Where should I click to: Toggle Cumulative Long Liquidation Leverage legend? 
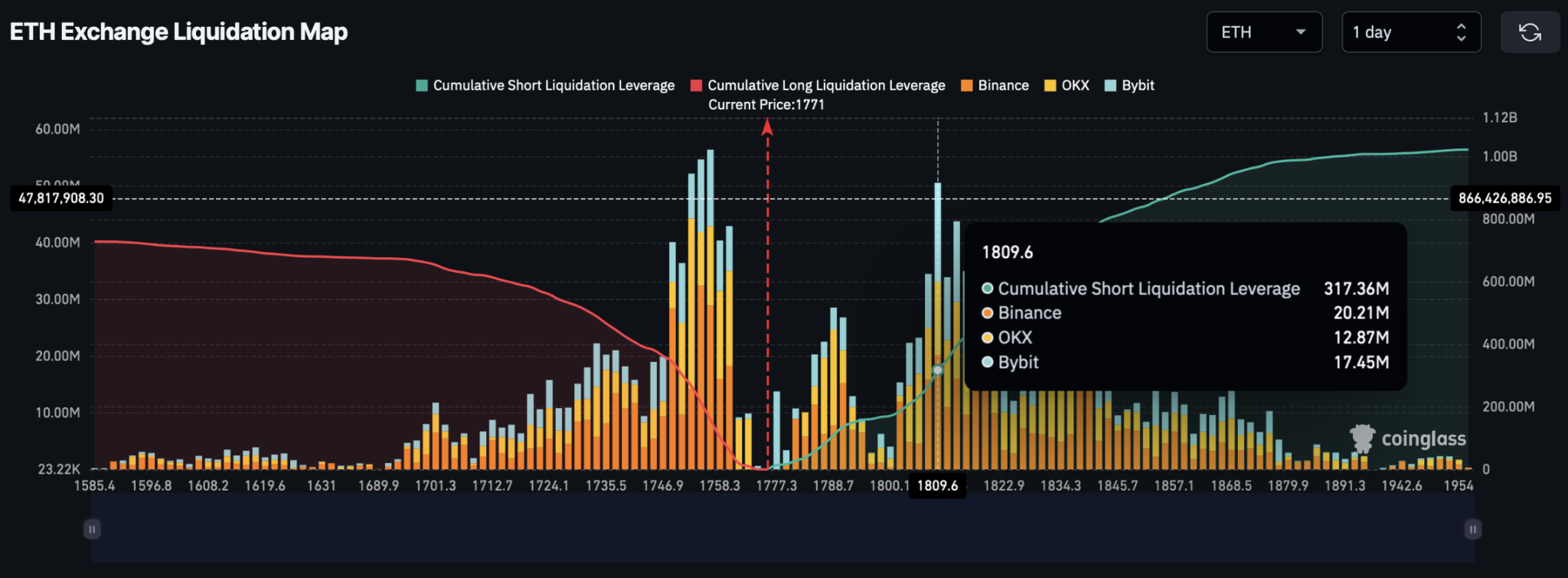(818, 86)
